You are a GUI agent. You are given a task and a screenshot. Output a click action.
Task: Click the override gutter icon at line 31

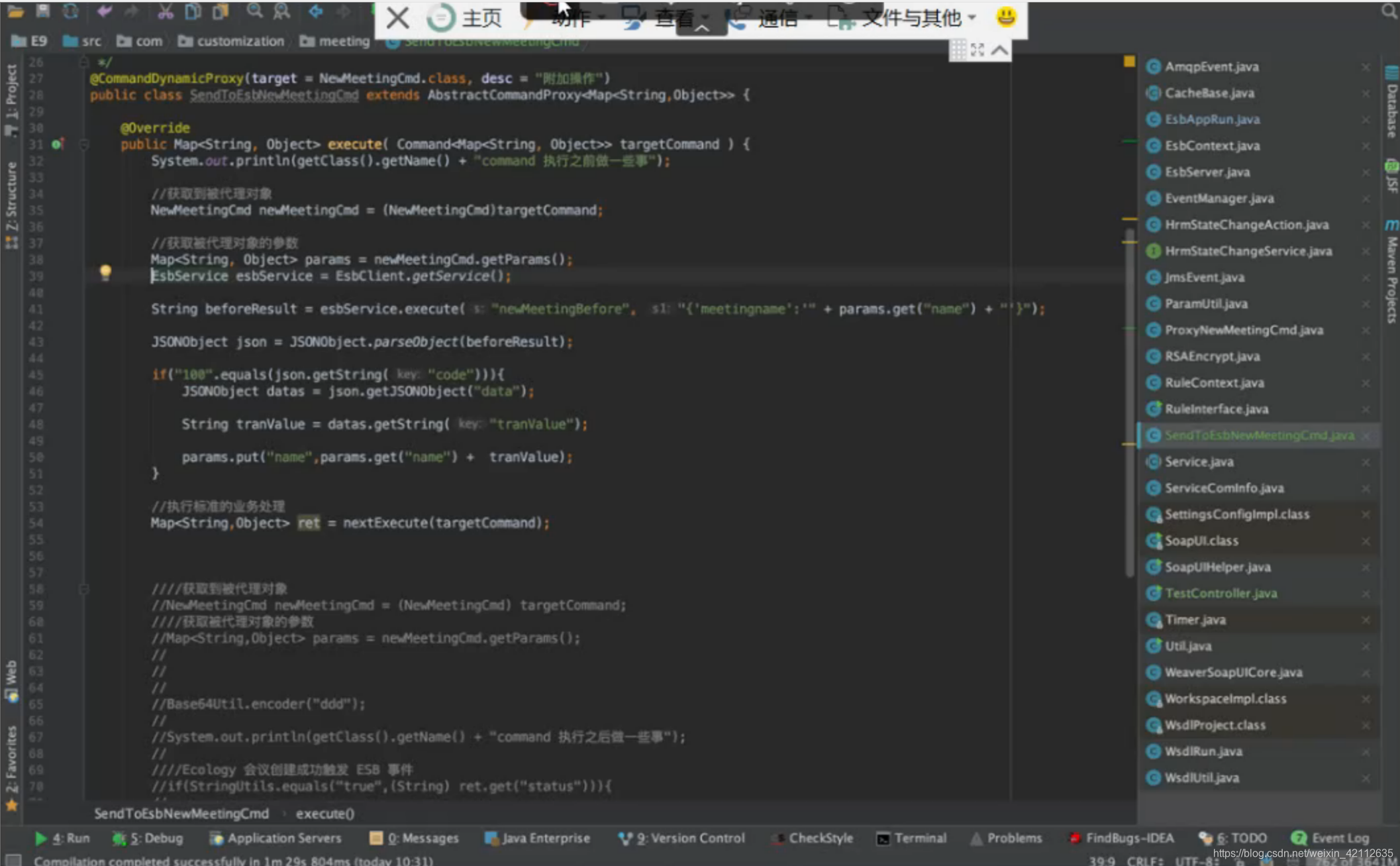(57, 144)
